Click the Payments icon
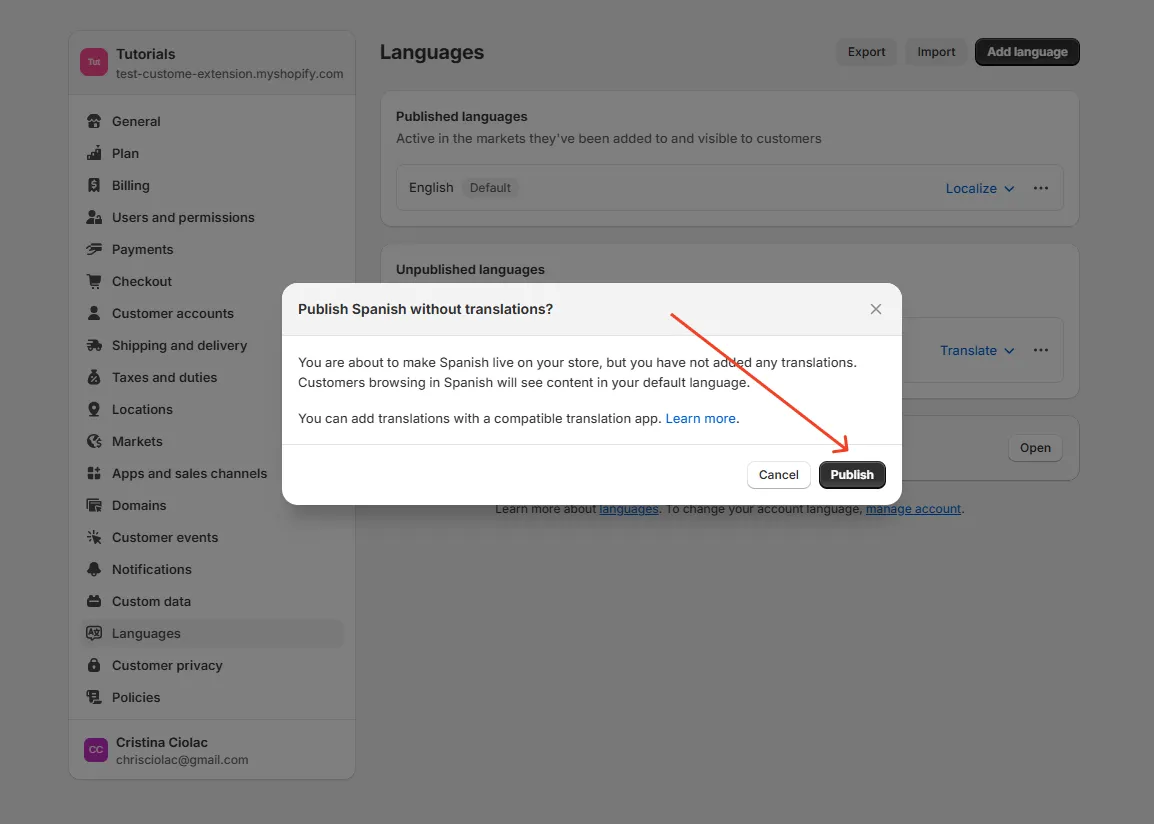Screen dimensions: 1154x824 pos(93,249)
